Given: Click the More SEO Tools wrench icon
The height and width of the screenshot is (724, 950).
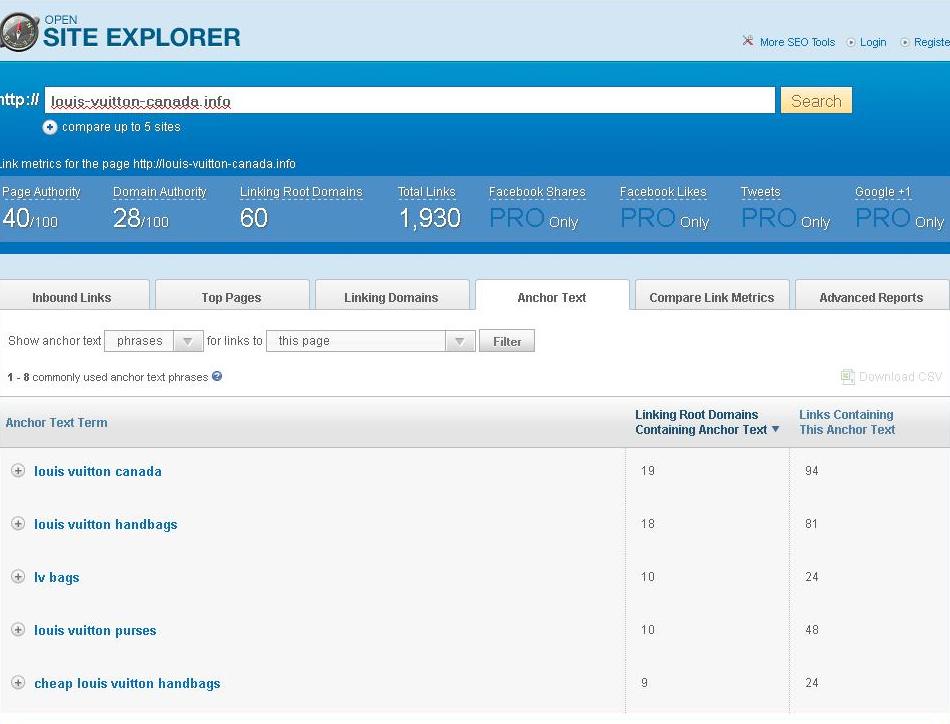Looking at the screenshot, I should [748, 41].
